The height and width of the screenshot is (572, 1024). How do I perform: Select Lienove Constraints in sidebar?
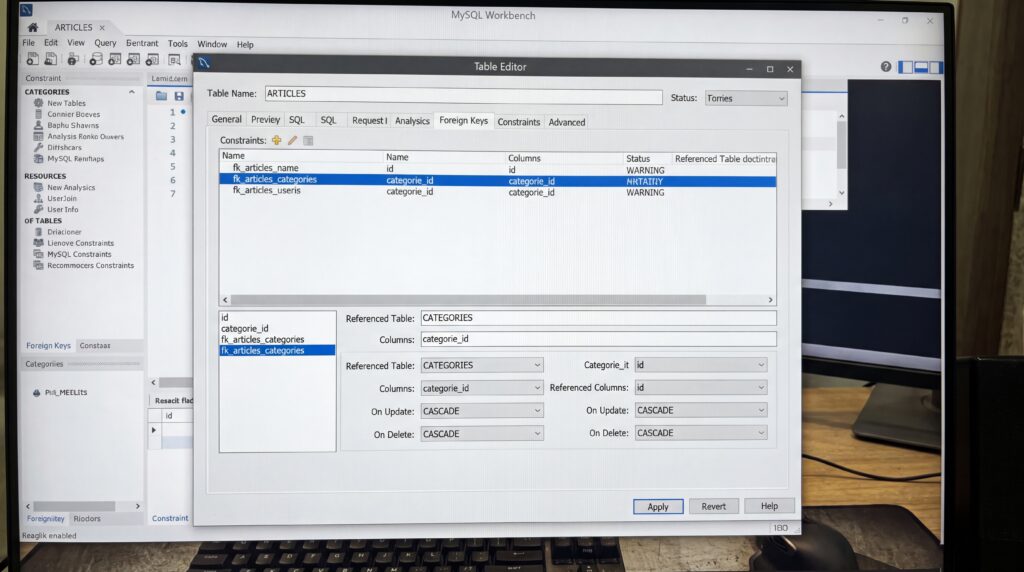(80, 243)
